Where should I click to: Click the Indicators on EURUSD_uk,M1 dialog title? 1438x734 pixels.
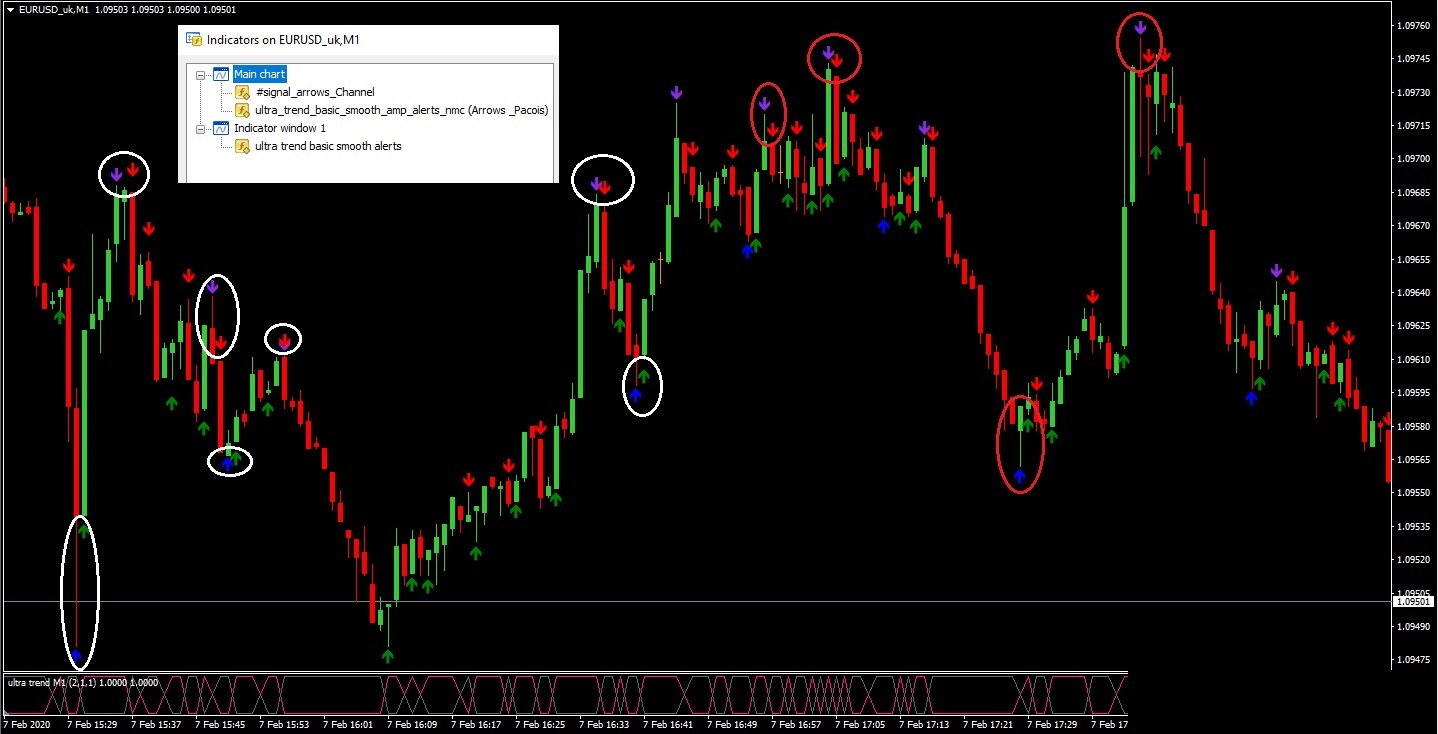pos(282,40)
